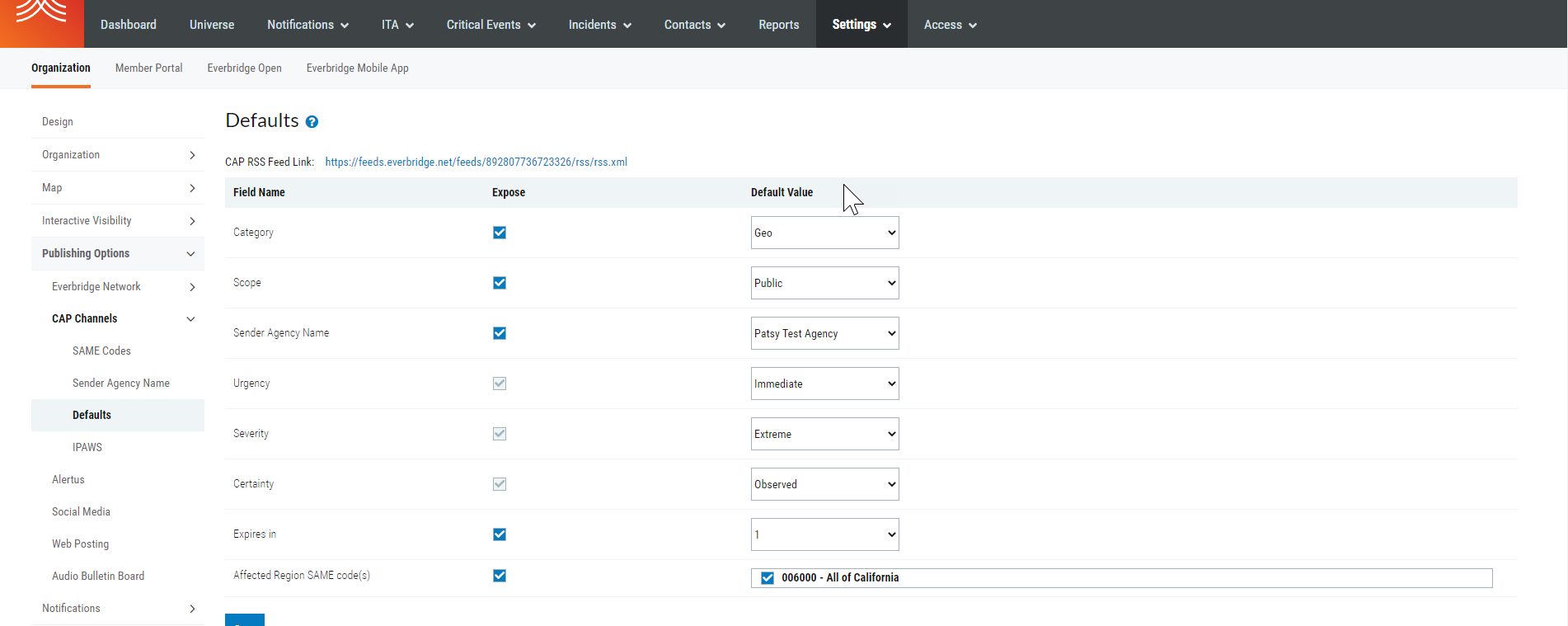
Task: Click the Defaults help question mark icon
Action: [312, 122]
